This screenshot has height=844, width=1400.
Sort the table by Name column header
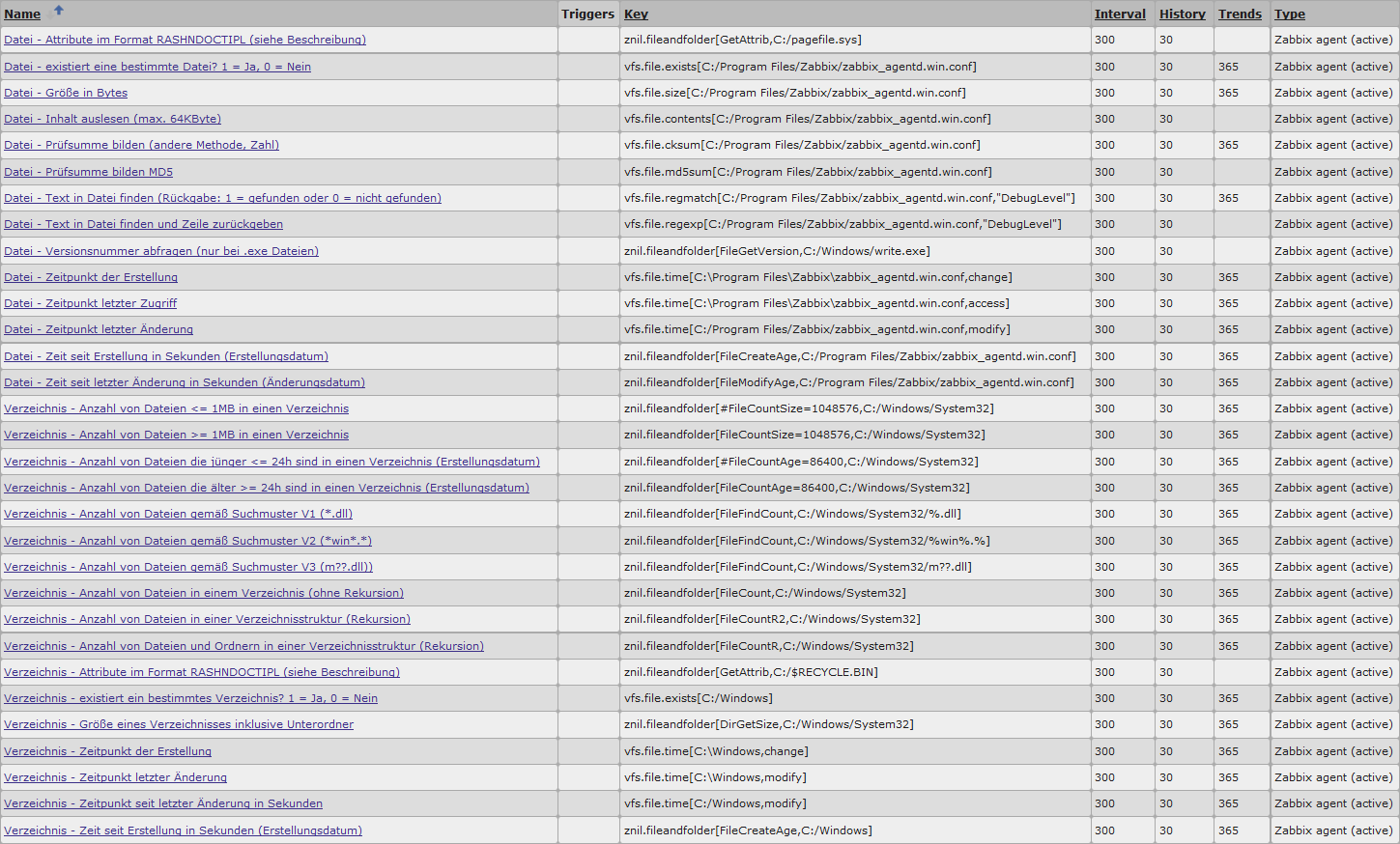pos(22,14)
